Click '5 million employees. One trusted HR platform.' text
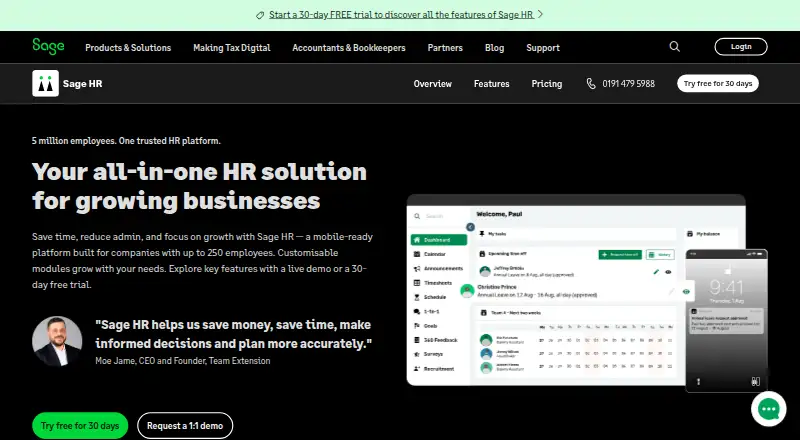 pyautogui.click(x=126, y=140)
